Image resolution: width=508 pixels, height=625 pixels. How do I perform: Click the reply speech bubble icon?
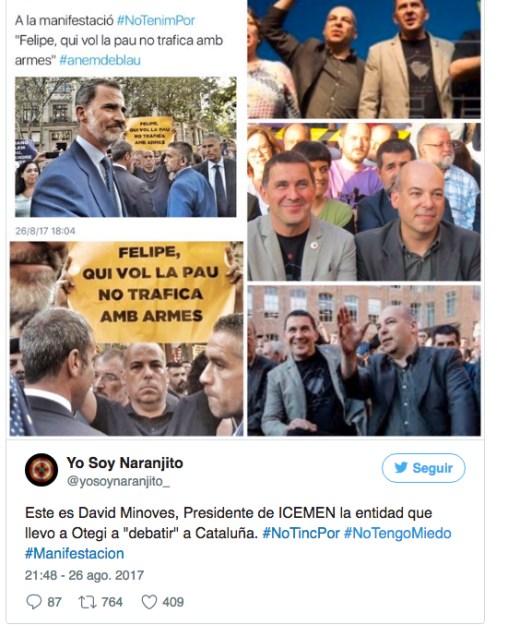click(x=33, y=601)
